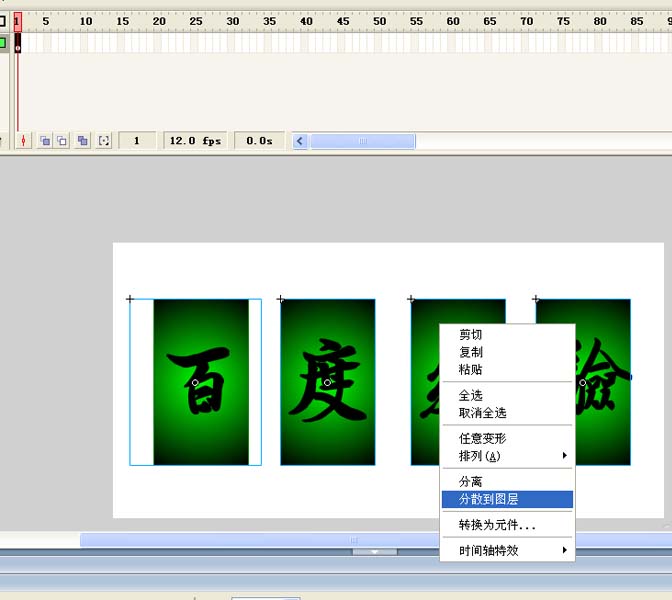Click the timeline horizontal scrollbar thumb
The height and width of the screenshot is (600, 672).
(x=363, y=141)
